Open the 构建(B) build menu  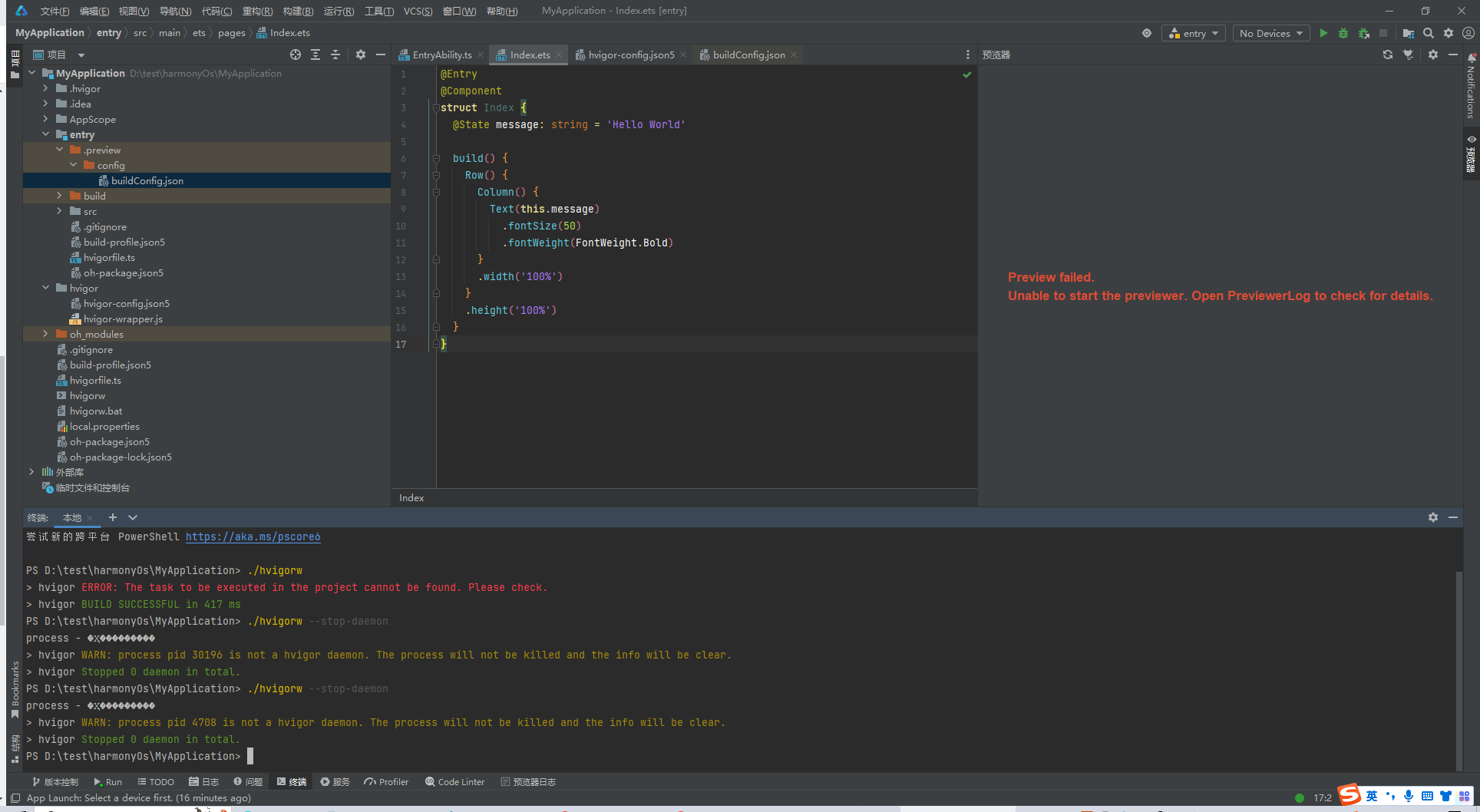[298, 11]
